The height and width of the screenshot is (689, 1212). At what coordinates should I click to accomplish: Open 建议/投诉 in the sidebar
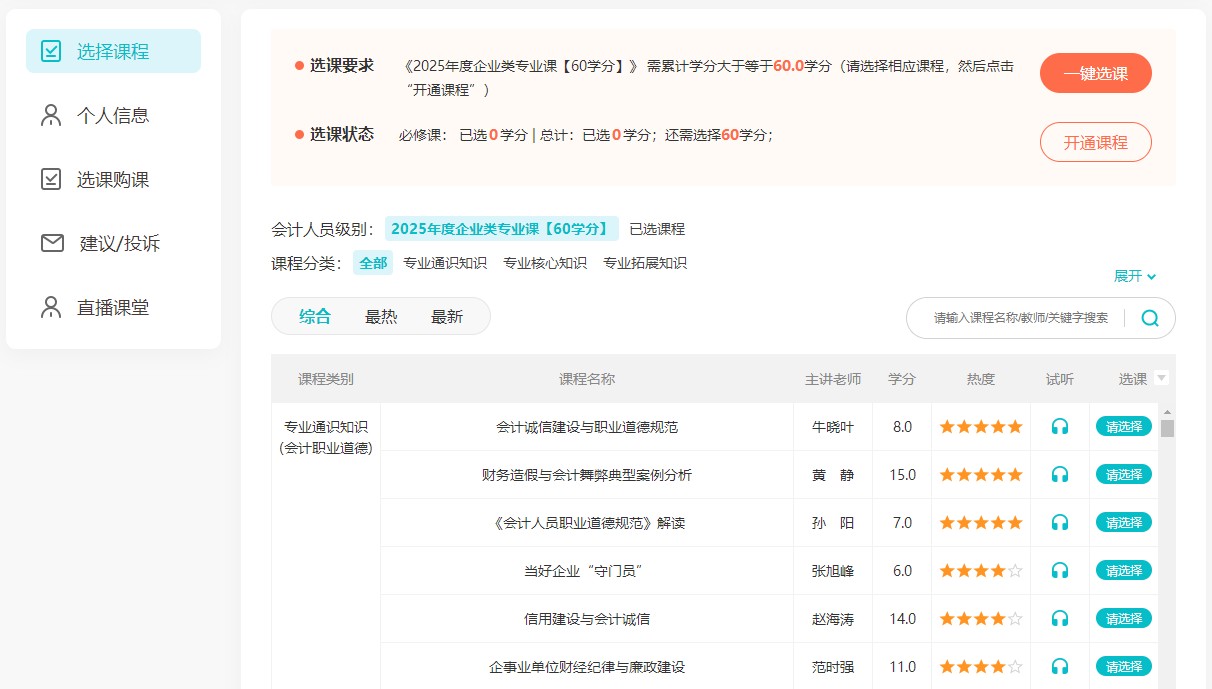coord(119,243)
